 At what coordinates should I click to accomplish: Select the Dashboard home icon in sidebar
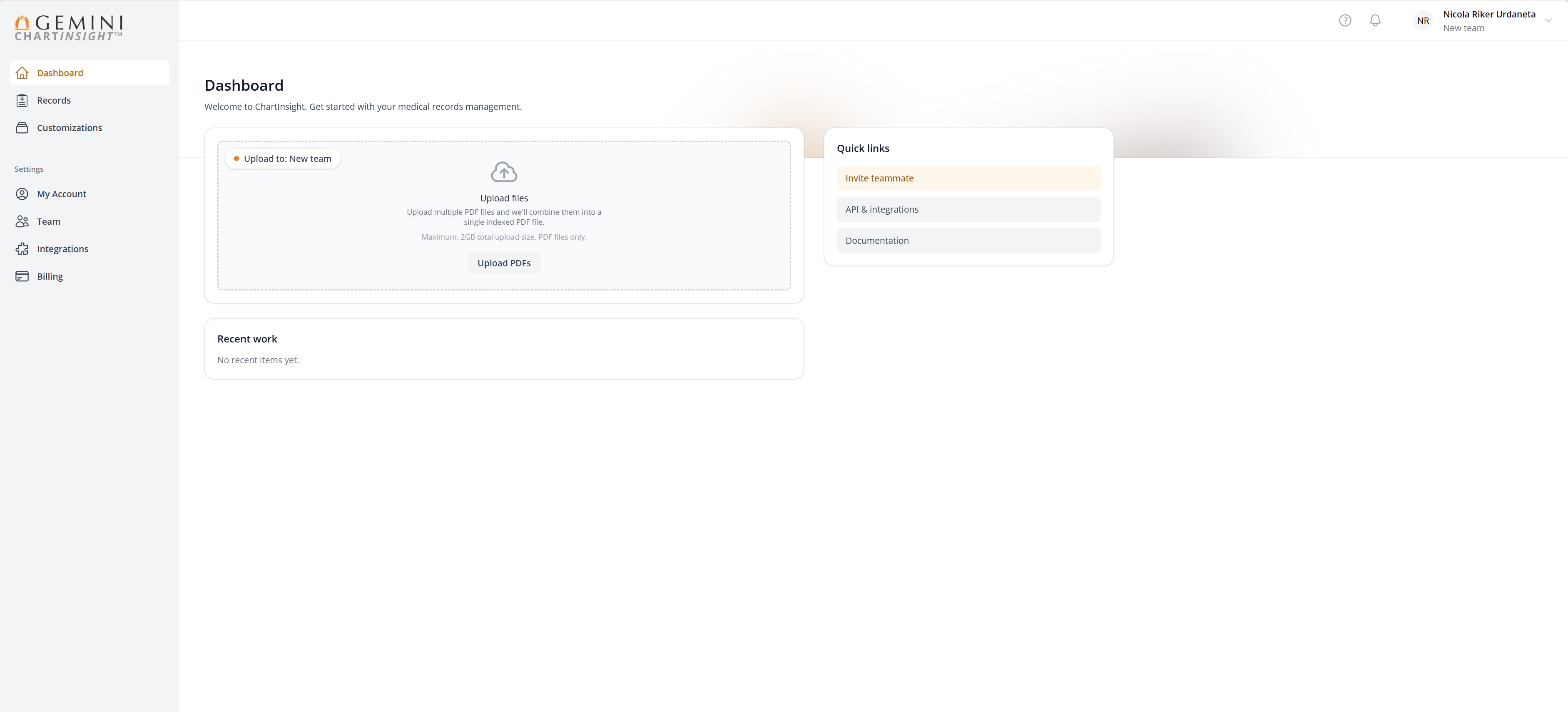click(22, 72)
